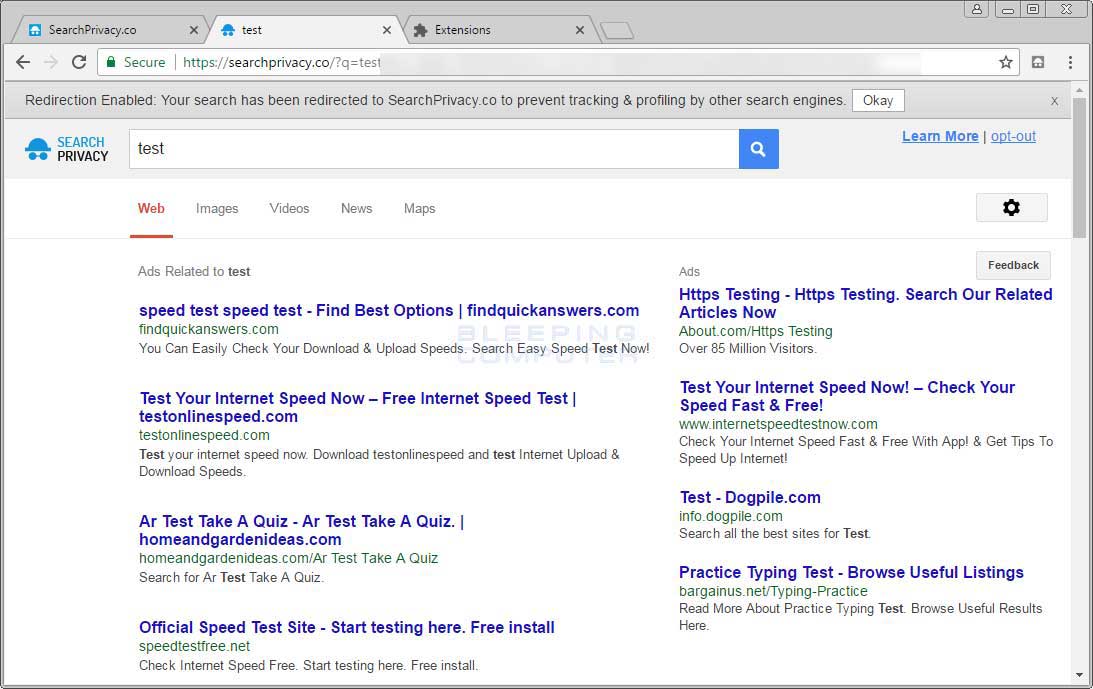Switch to the News results view
Screen dimensions: 1093x689
point(356,208)
